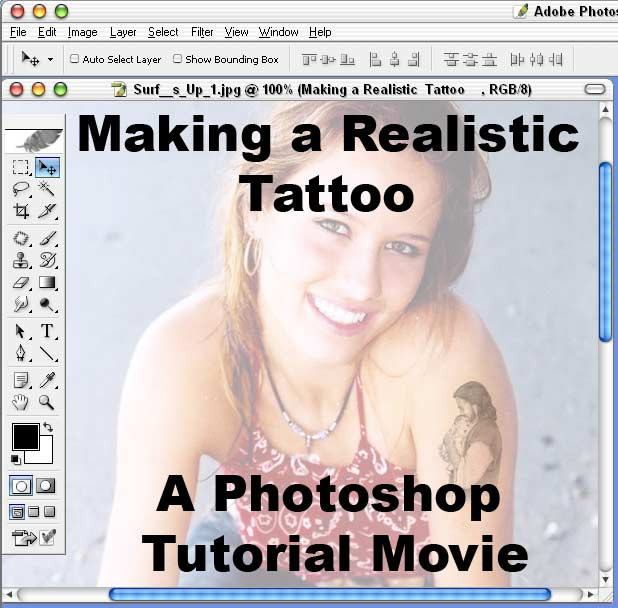Select the Gradient tool
618x608 pixels.
click(x=47, y=282)
